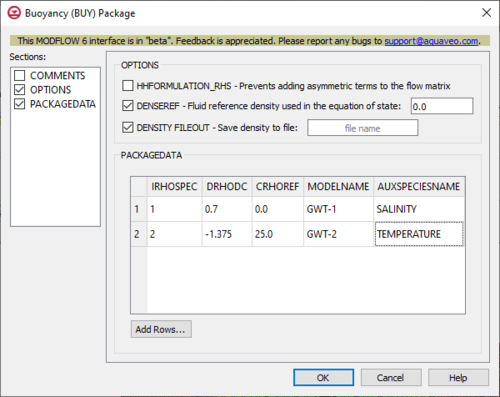Click the DRHODC cell with -1.375
This screenshot has width=500, height=397.
[x=227, y=234]
